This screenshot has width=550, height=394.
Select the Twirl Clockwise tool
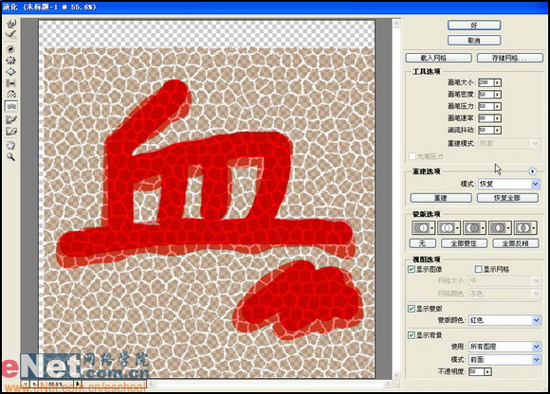tap(11, 49)
